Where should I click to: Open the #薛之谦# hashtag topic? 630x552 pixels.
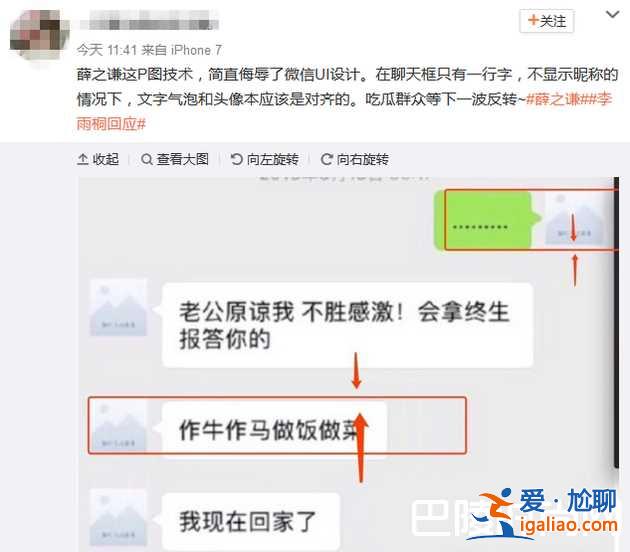554,99
